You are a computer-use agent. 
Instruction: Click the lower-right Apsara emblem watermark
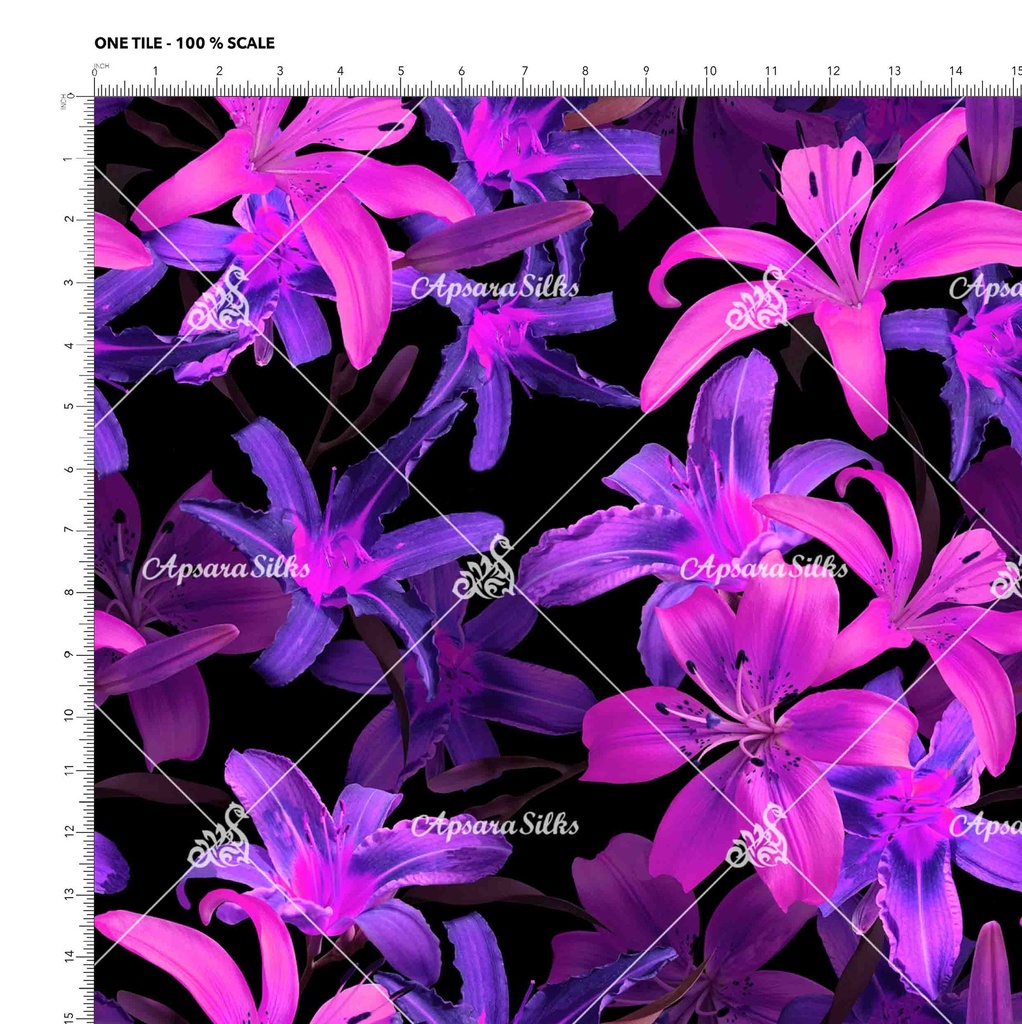[x=757, y=838]
